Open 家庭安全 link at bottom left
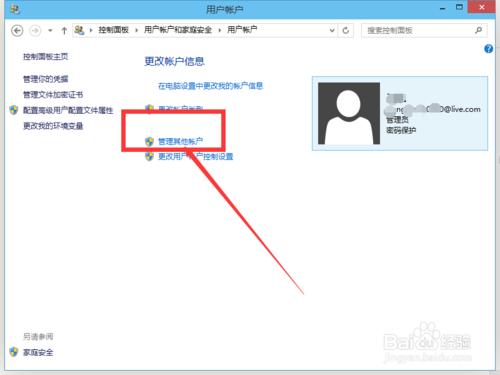 (38, 352)
